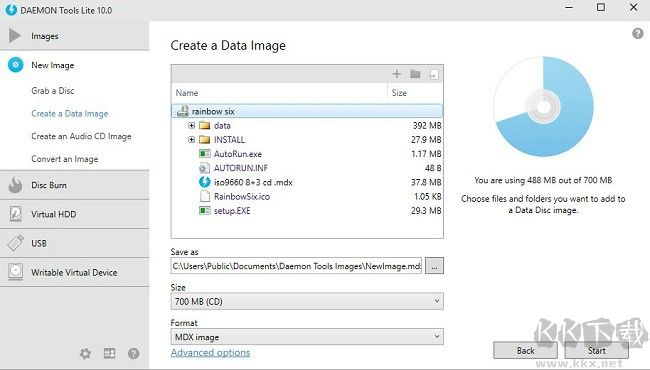Image resolution: width=650 pixels, height=370 pixels.
Task: Click the RainbowSix.ico blank file icon
Action: pyautogui.click(x=204, y=196)
